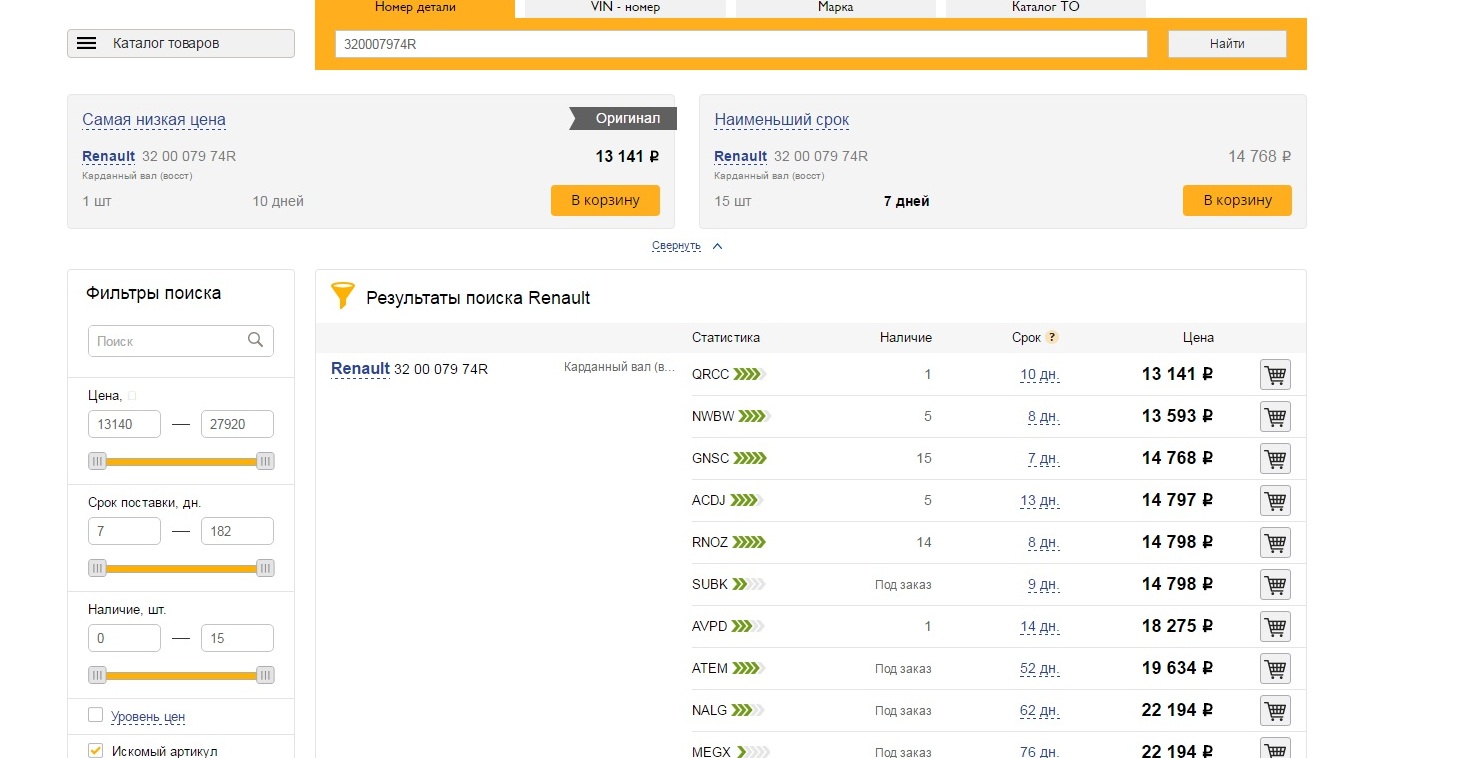Screen dimensions: 1470x758
Task: Add ATEM 19 634 ₽ offer to cart
Action: click(1275, 669)
